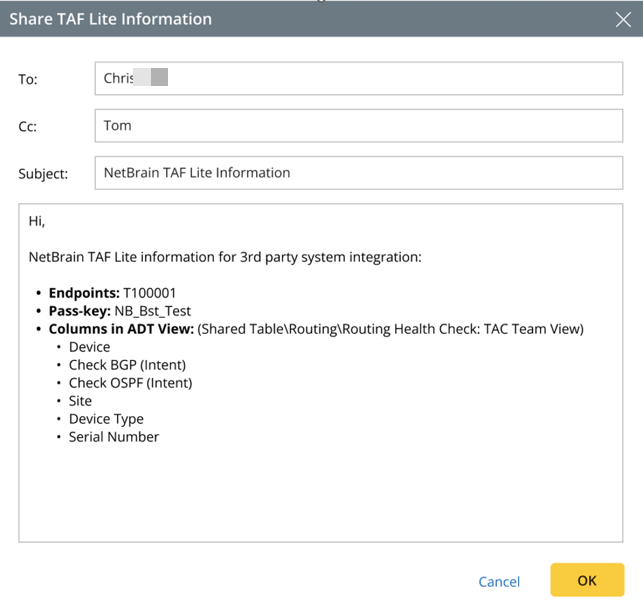The image size is (643, 609).
Task: Click the empty area of the message body
Action: click(x=320, y=495)
